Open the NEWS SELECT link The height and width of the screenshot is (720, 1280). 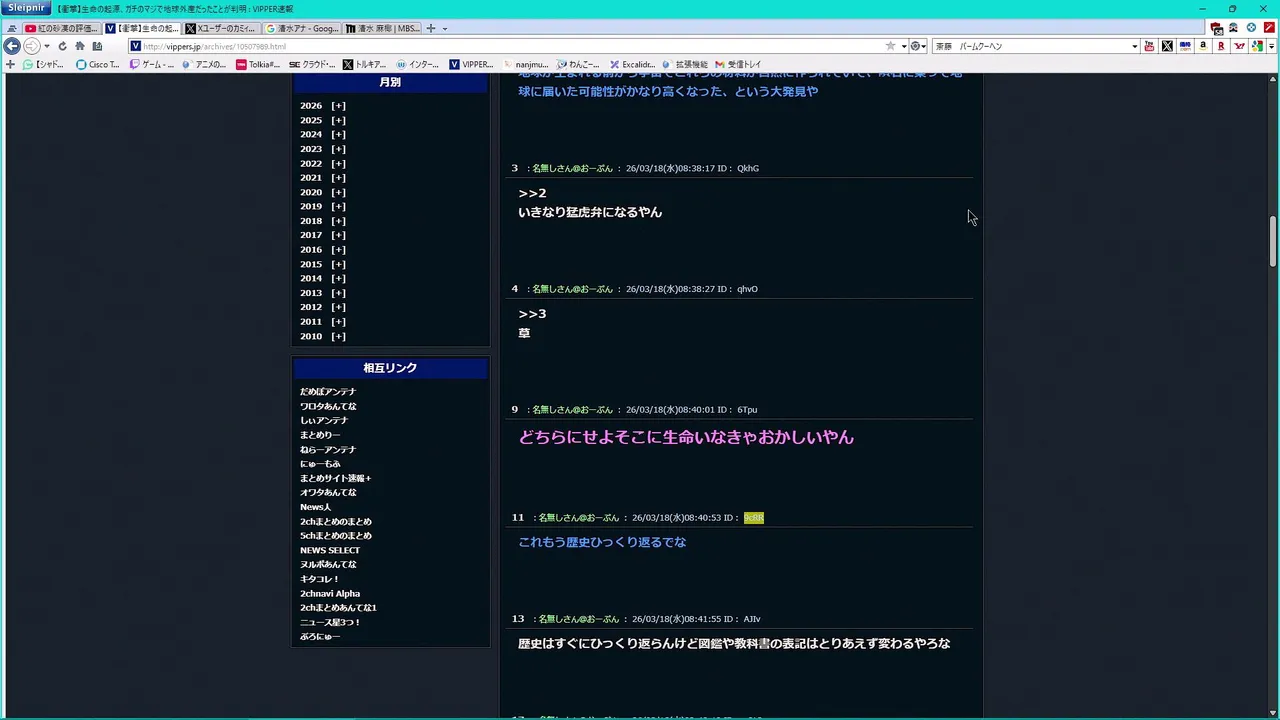coord(330,551)
